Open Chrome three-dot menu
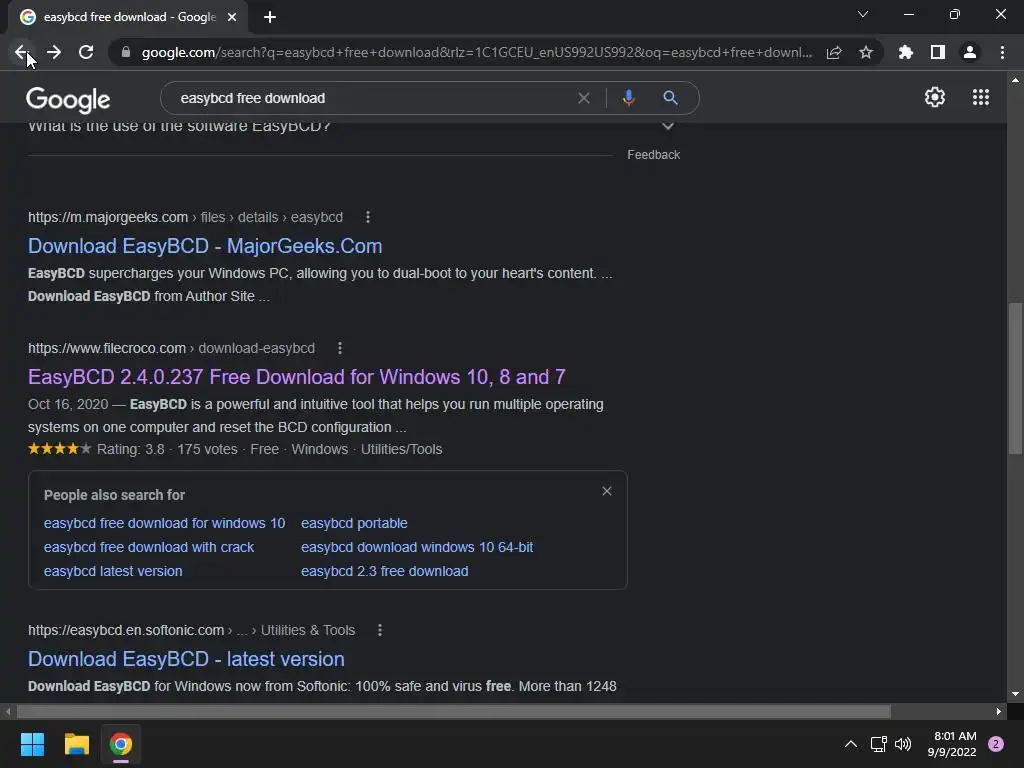Viewport: 1024px width, 768px height. coord(1002,52)
